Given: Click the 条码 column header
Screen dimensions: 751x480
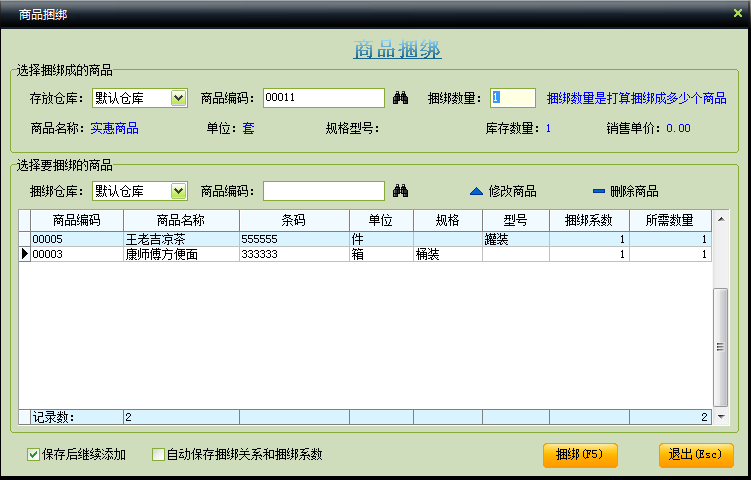Looking at the screenshot, I should (x=294, y=220).
